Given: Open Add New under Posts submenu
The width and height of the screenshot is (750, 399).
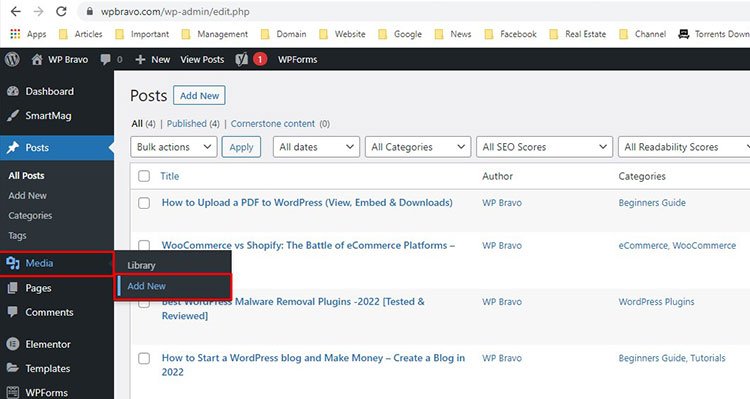Looking at the screenshot, I should [x=27, y=196].
